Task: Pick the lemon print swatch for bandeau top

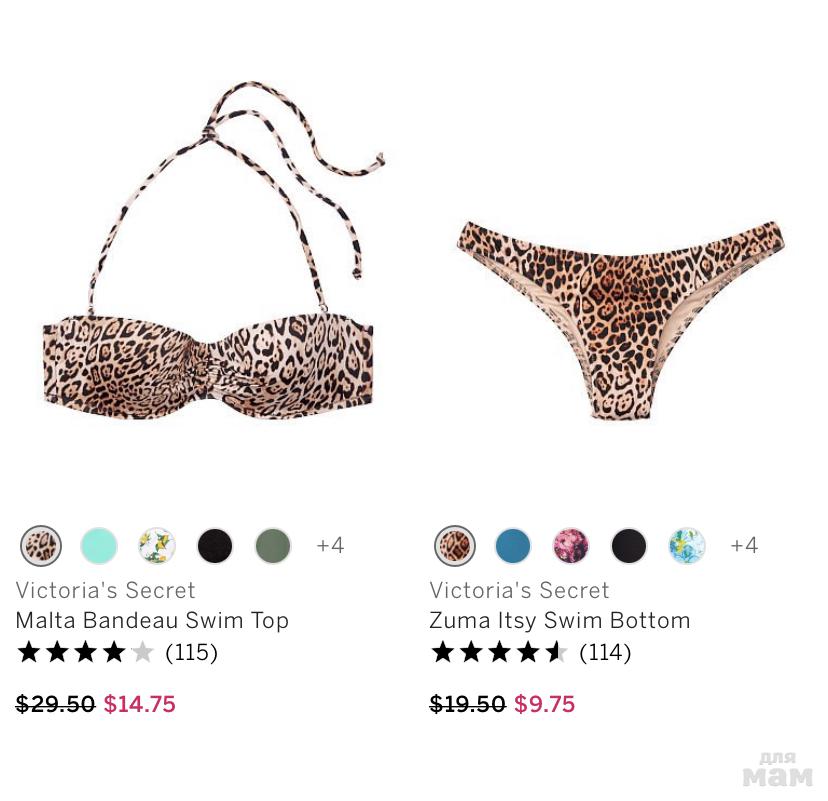Action: tap(157, 545)
